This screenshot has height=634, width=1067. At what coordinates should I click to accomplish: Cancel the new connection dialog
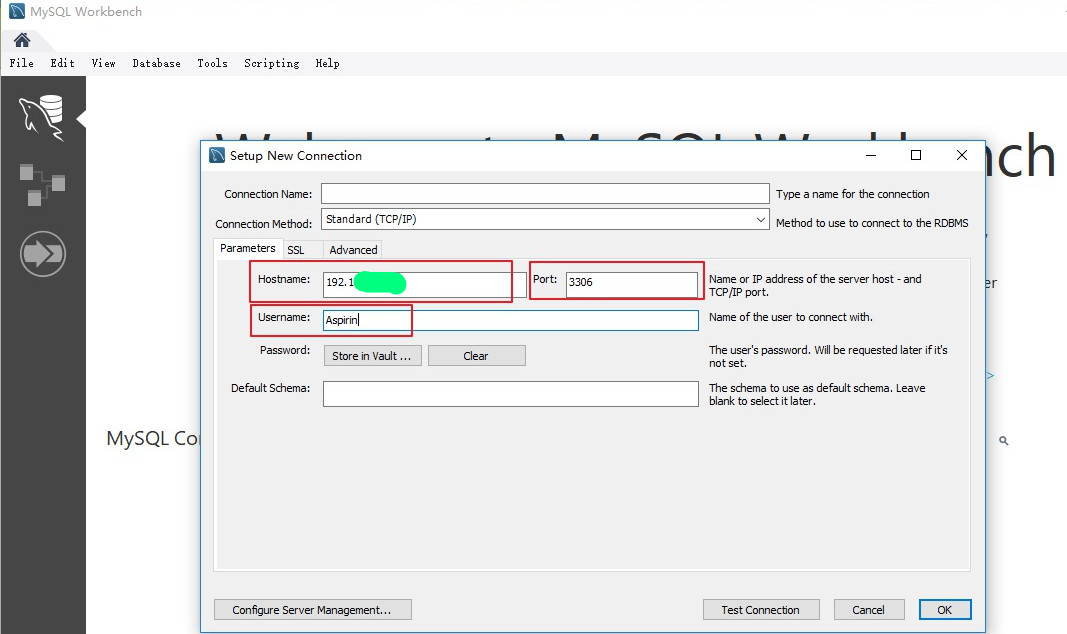(x=869, y=610)
